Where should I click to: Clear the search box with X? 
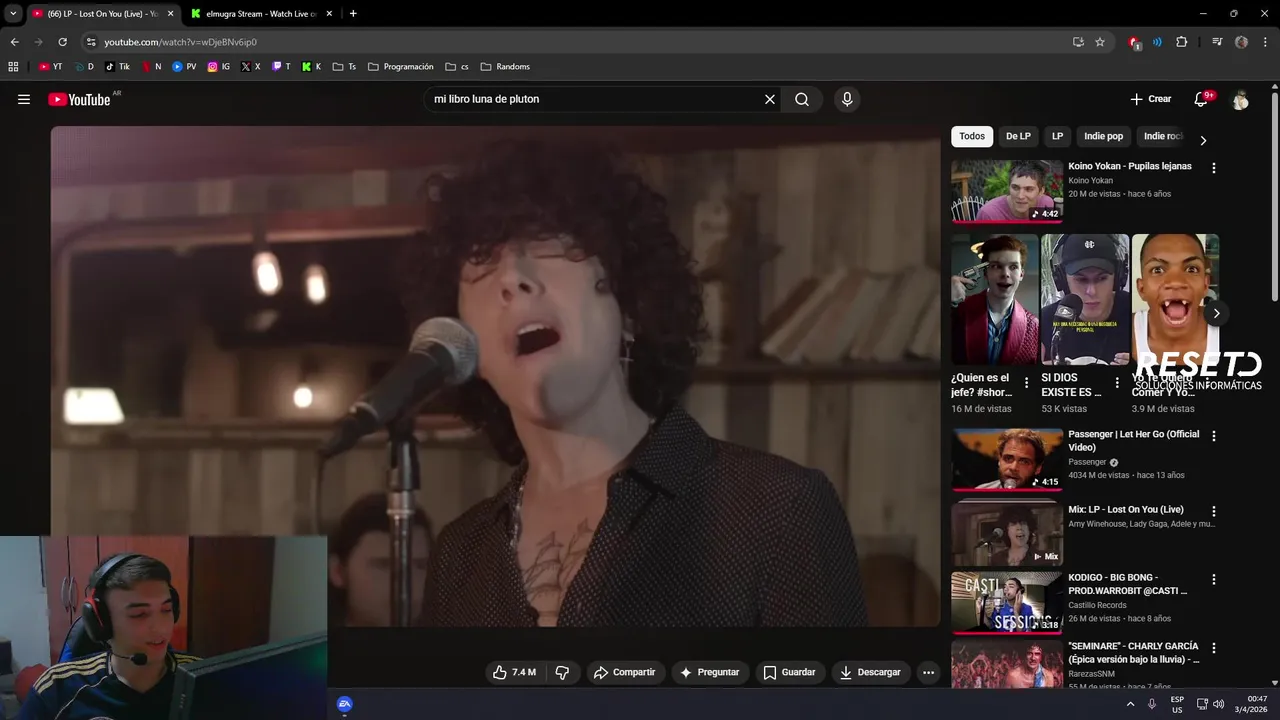pyautogui.click(x=770, y=99)
